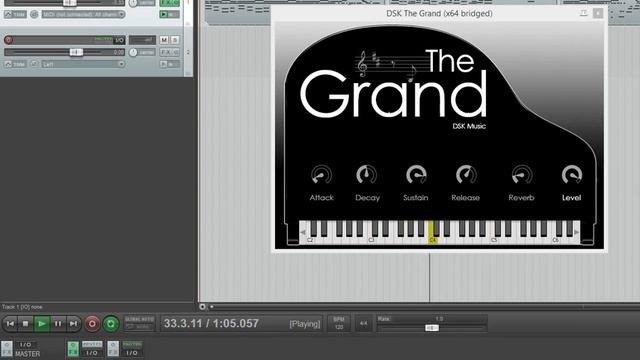
Task: Click the red Record button
Action: 92,324
